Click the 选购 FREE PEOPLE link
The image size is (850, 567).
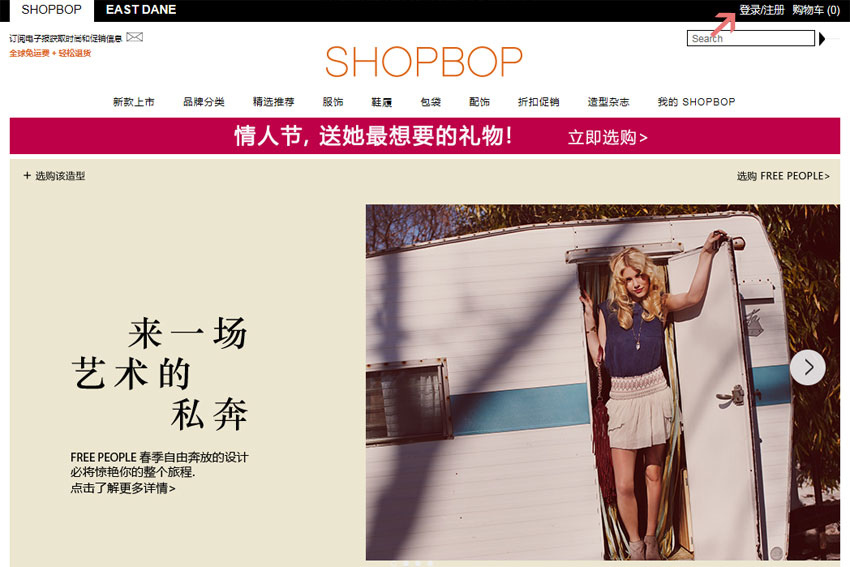783,176
